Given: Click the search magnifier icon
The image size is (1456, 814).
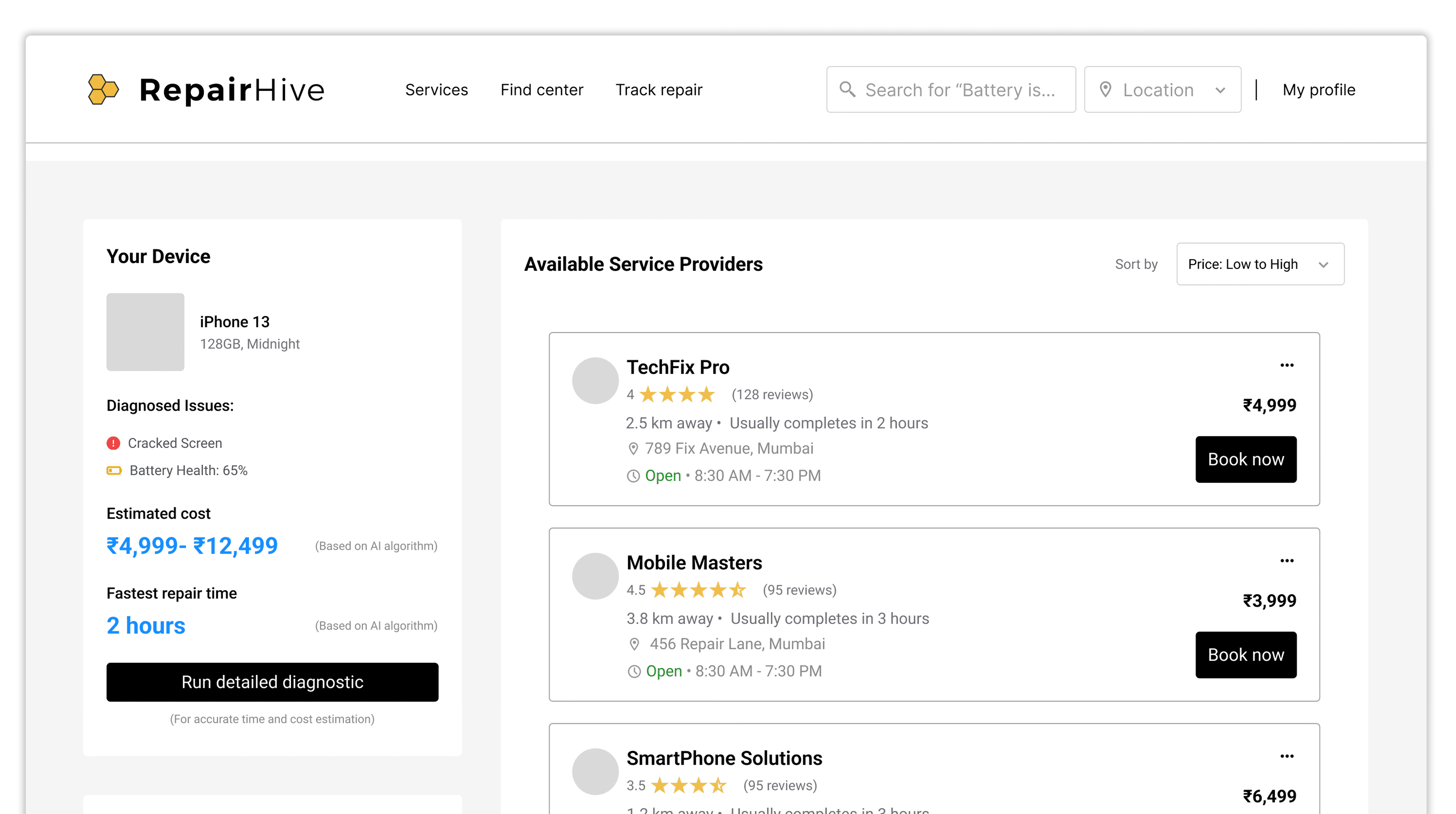Looking at the screenshot, I should [x=847, y=89].
